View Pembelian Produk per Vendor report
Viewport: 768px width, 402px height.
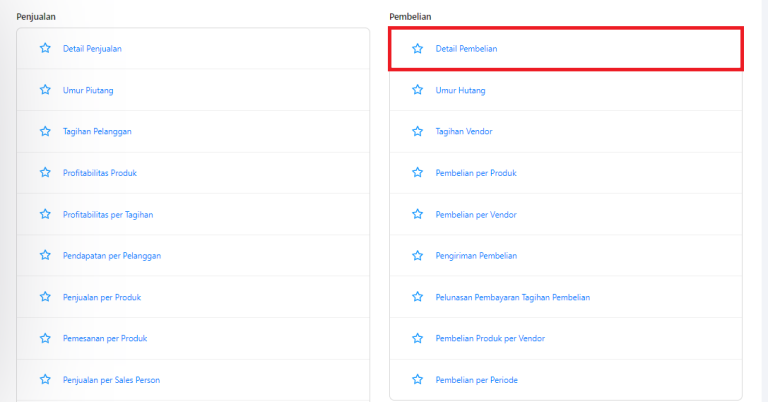pyautogui.click(x=490, y=338)
